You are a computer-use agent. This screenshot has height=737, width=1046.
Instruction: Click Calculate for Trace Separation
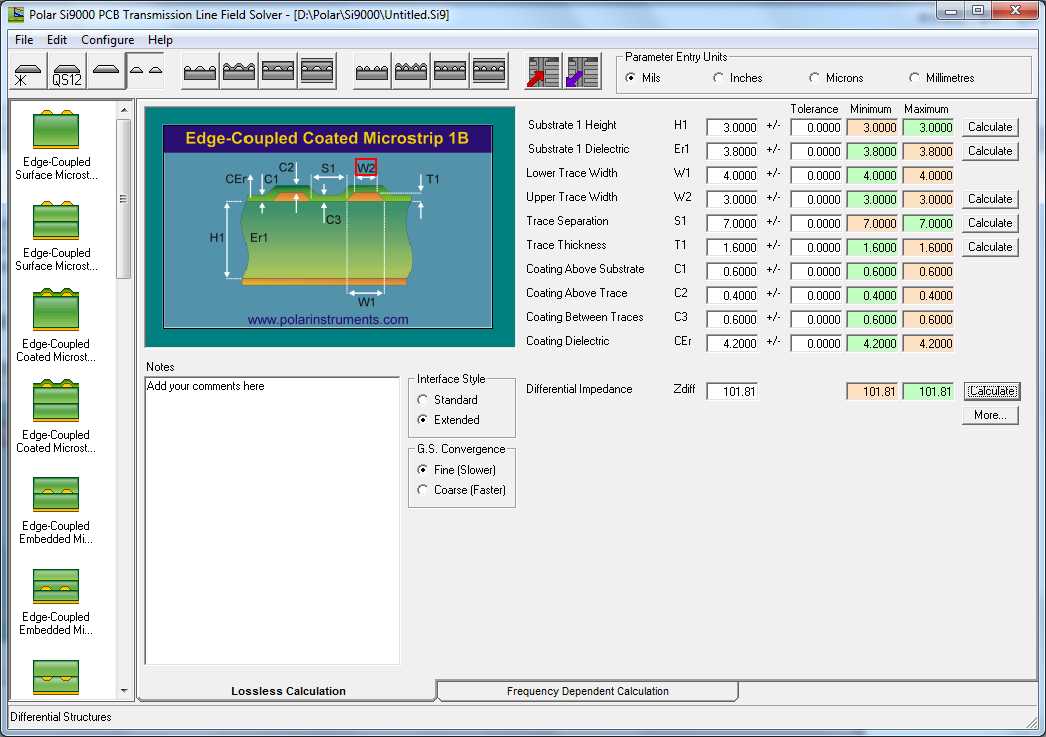(x=990, y=223)
